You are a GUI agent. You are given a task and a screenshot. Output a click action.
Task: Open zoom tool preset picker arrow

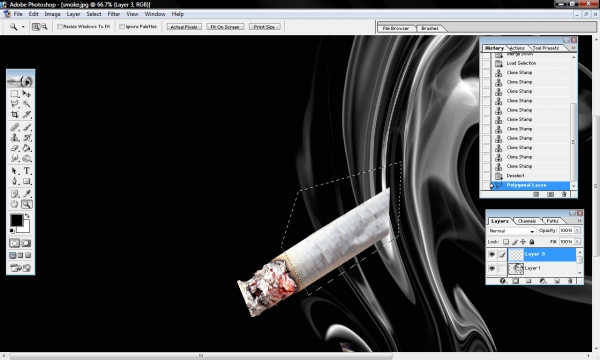click(x=23, y=27)
